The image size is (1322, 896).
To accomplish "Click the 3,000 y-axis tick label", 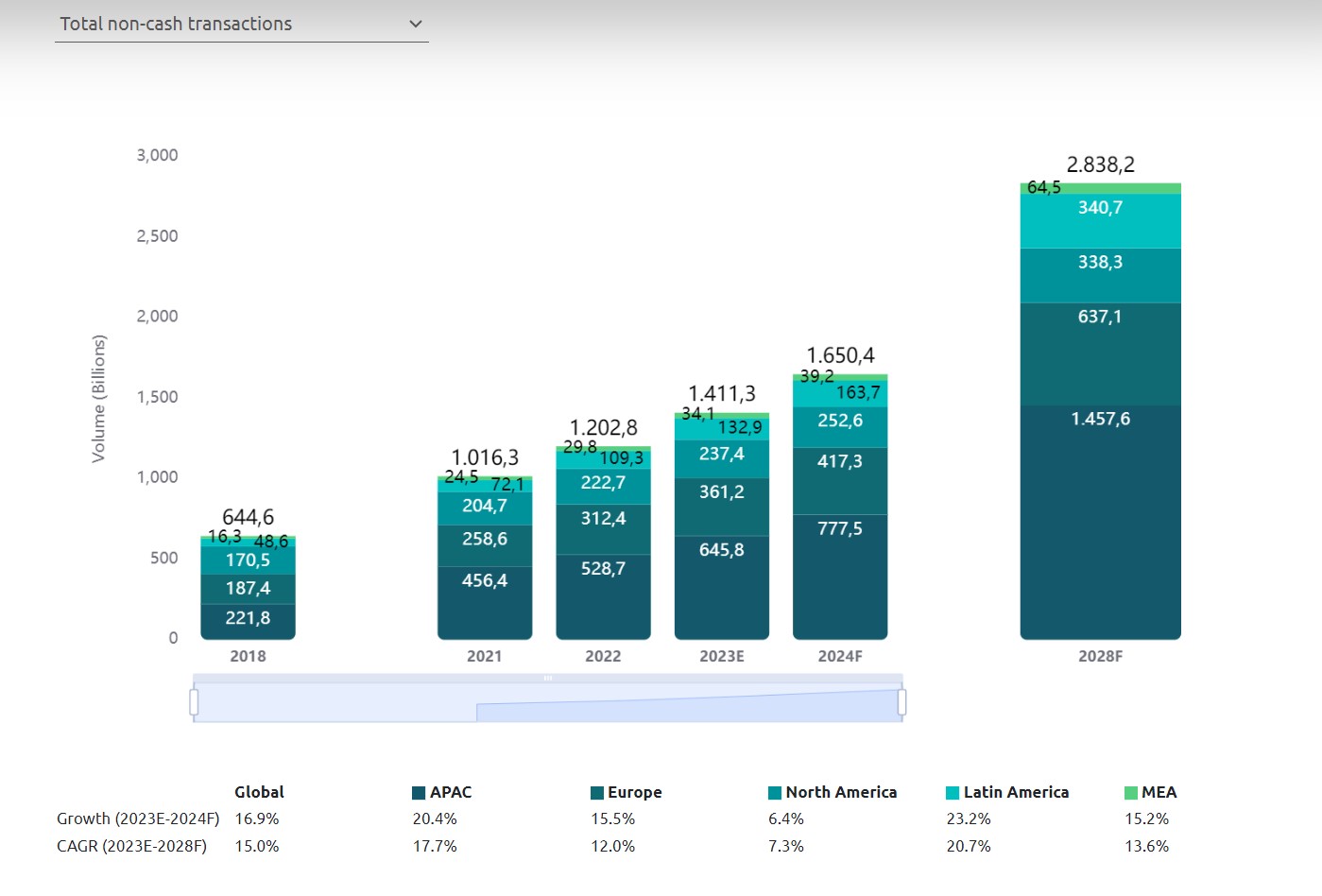I will coord(157,155).
